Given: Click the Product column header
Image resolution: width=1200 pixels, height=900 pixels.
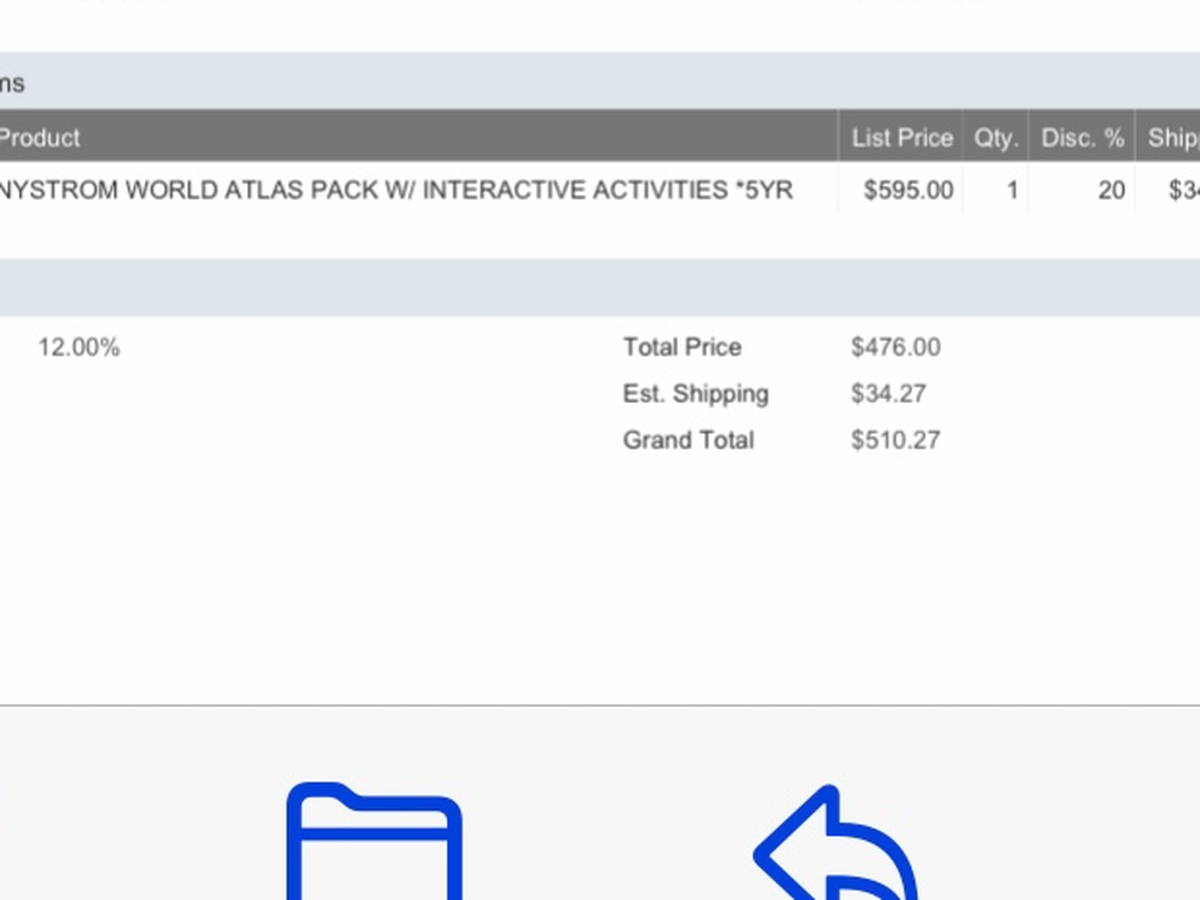Looking at the screenshot, I should [40, 138].
